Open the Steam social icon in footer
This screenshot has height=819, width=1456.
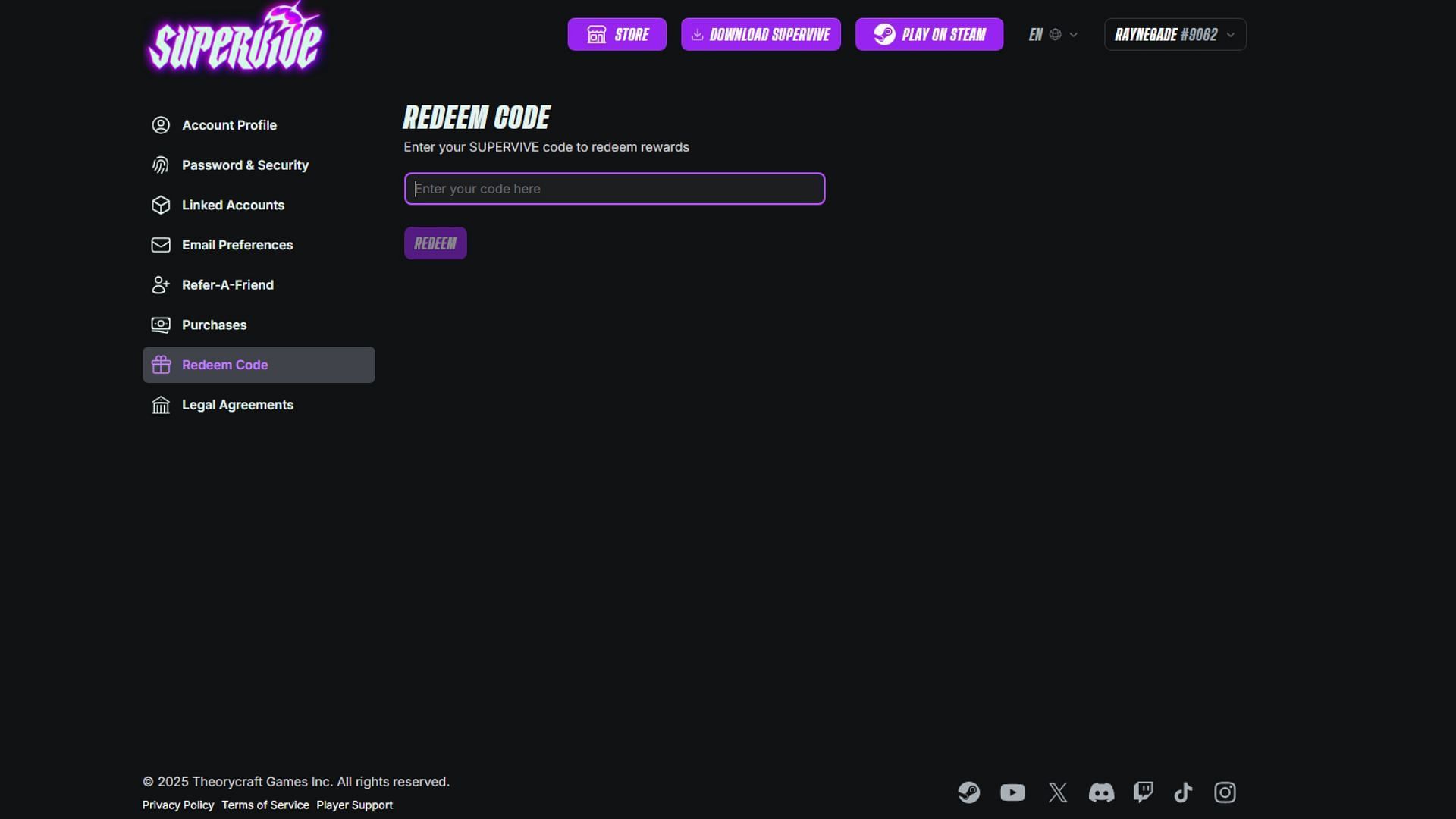[x=968, y=792]
